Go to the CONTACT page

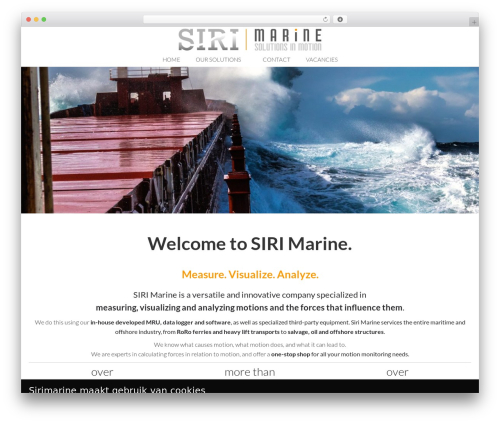pyautogui.click(x=276, y=60)
